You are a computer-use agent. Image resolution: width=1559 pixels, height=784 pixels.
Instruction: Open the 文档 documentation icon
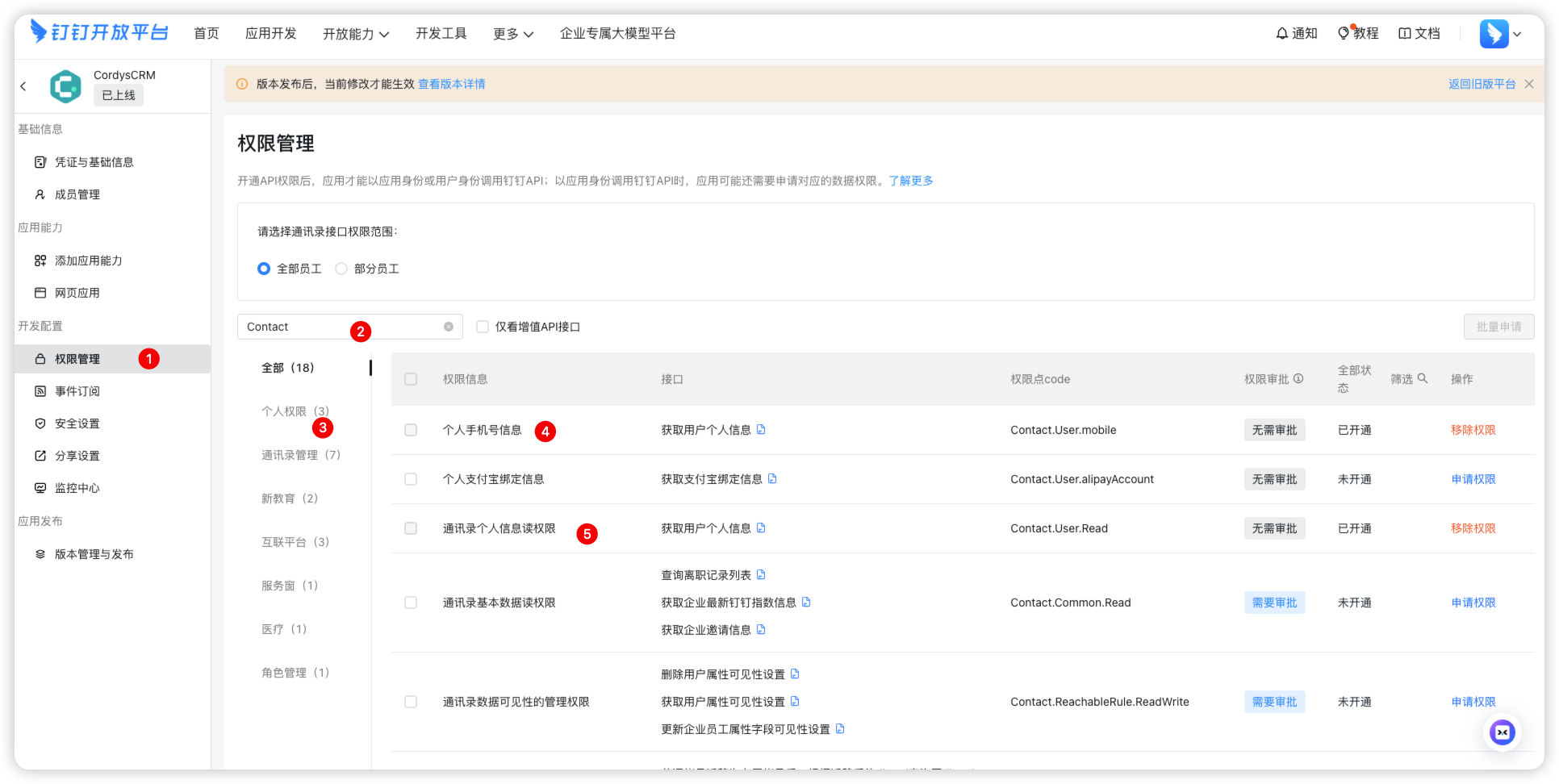pyautogui.click(x=1419, y=33)
